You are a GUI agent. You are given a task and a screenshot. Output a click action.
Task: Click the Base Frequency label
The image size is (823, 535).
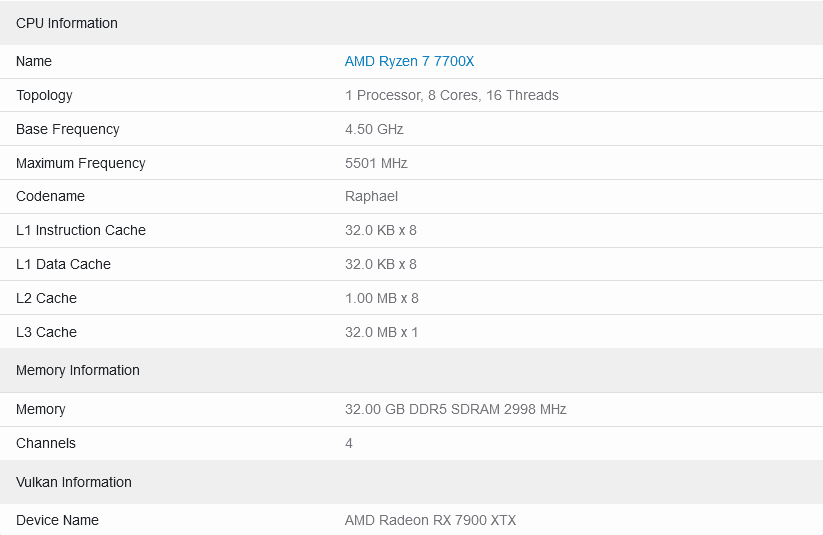(68, 129)
